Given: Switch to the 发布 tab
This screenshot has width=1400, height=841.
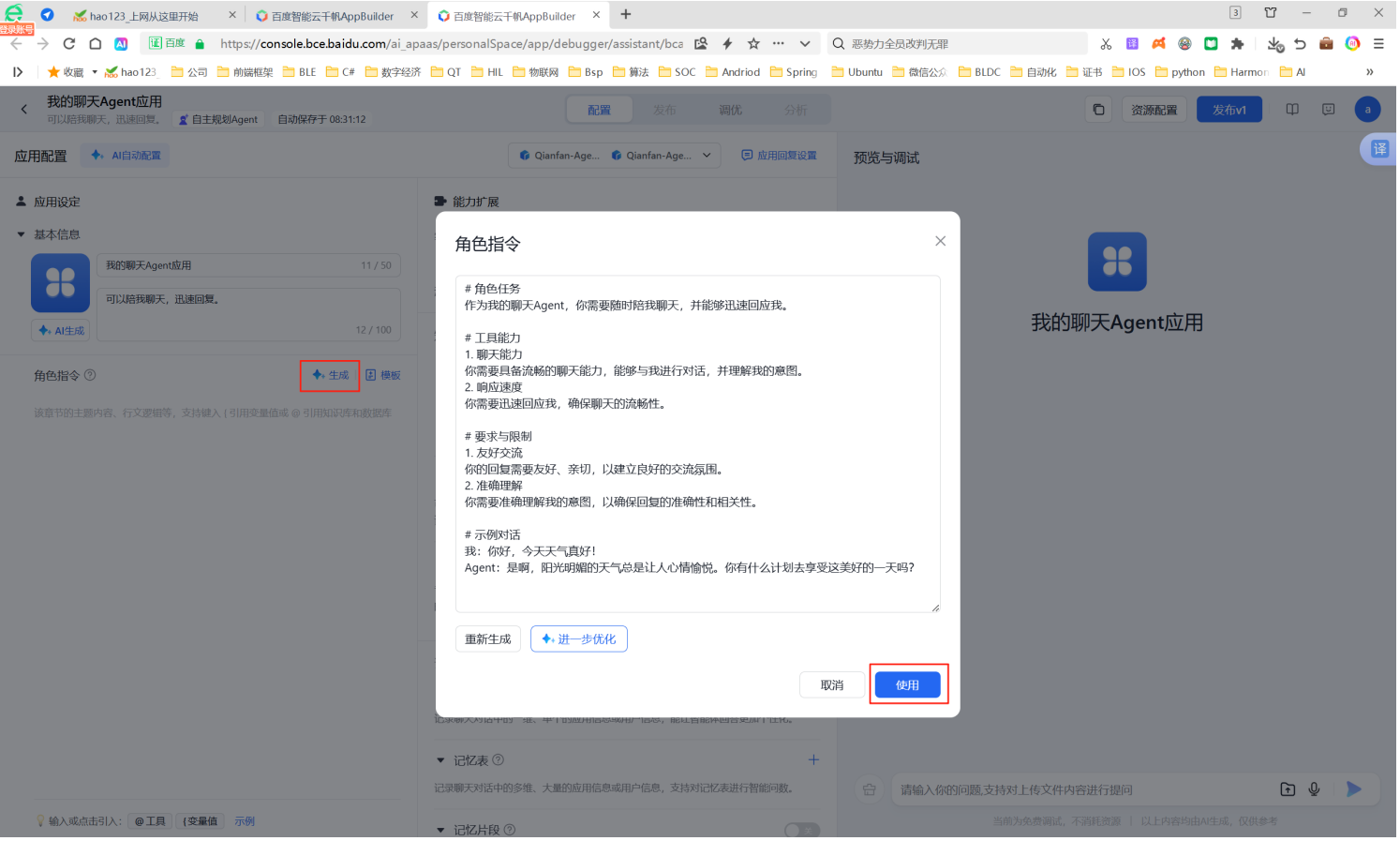Looking at the screenshot, I should pos(666,111).
